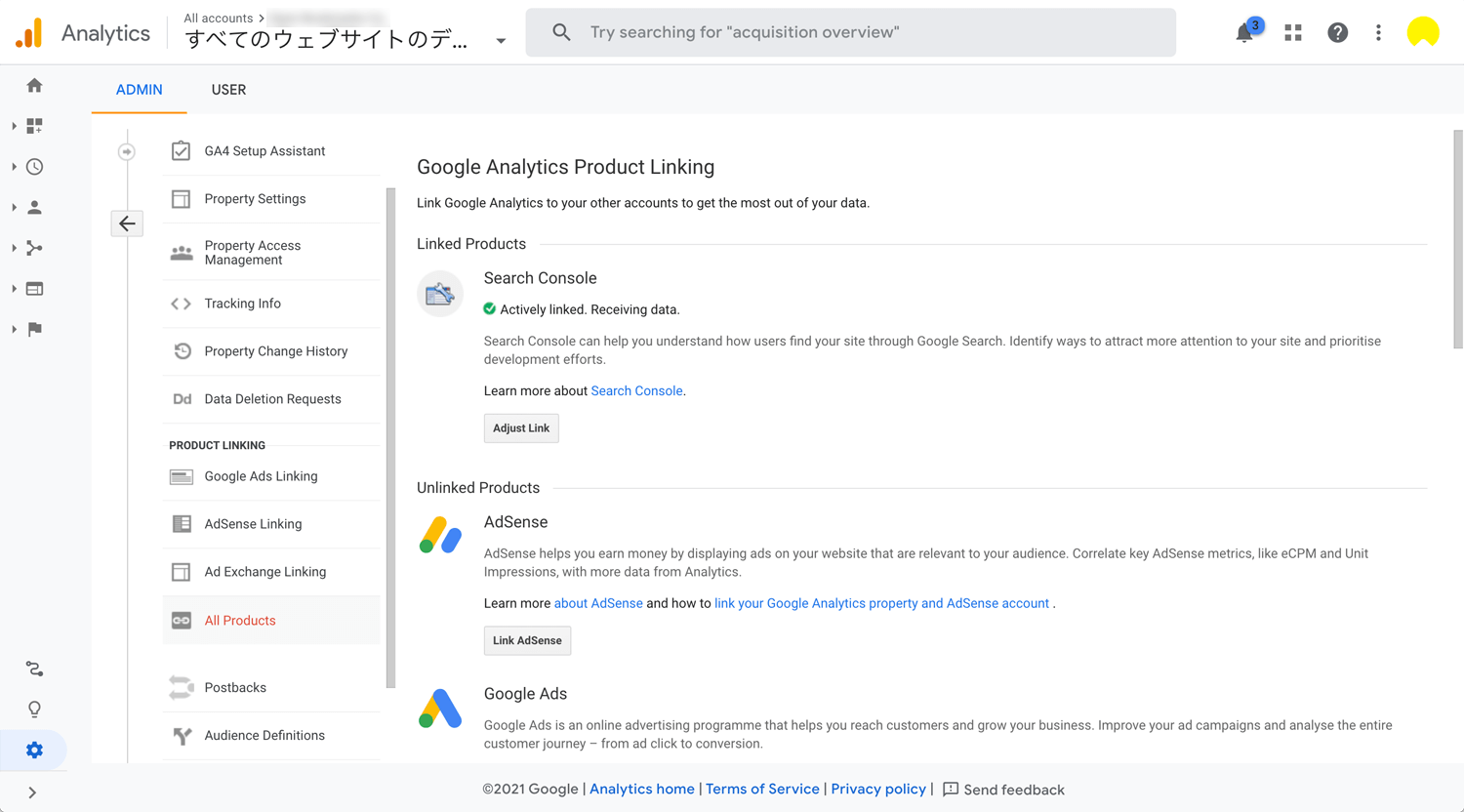Open Behavior icon in sidebar
The width and height of the screenshot is (1464, 812).
[34, 289]
